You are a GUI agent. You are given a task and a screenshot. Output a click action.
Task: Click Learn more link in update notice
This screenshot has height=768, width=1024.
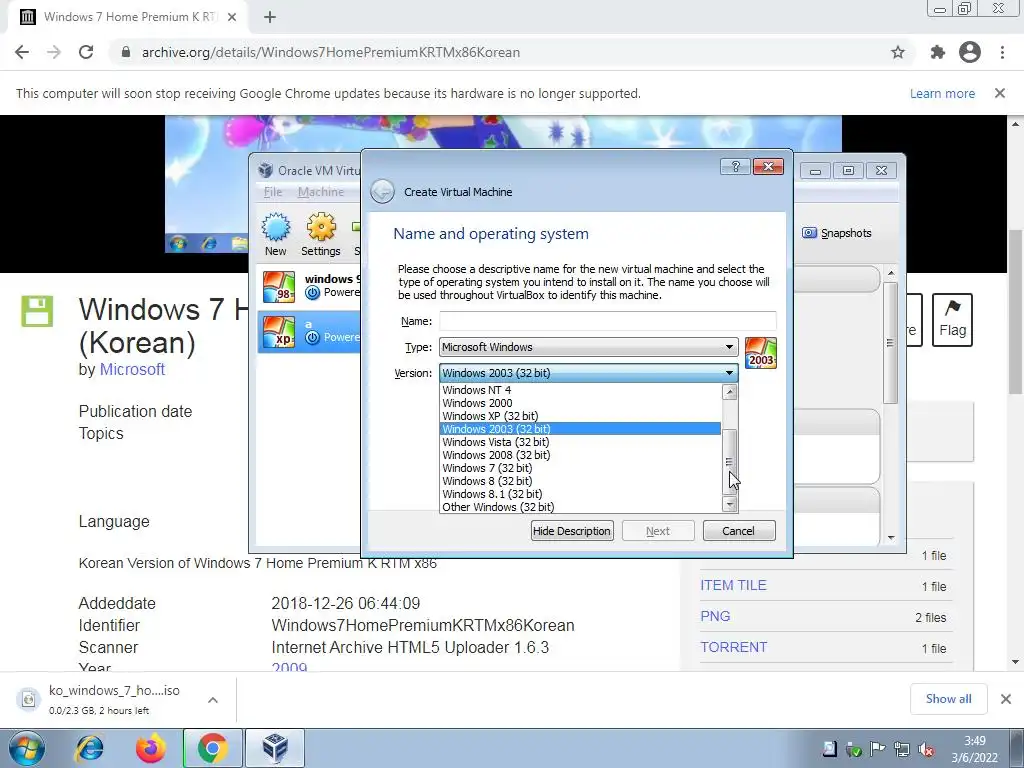click(942, 93)
